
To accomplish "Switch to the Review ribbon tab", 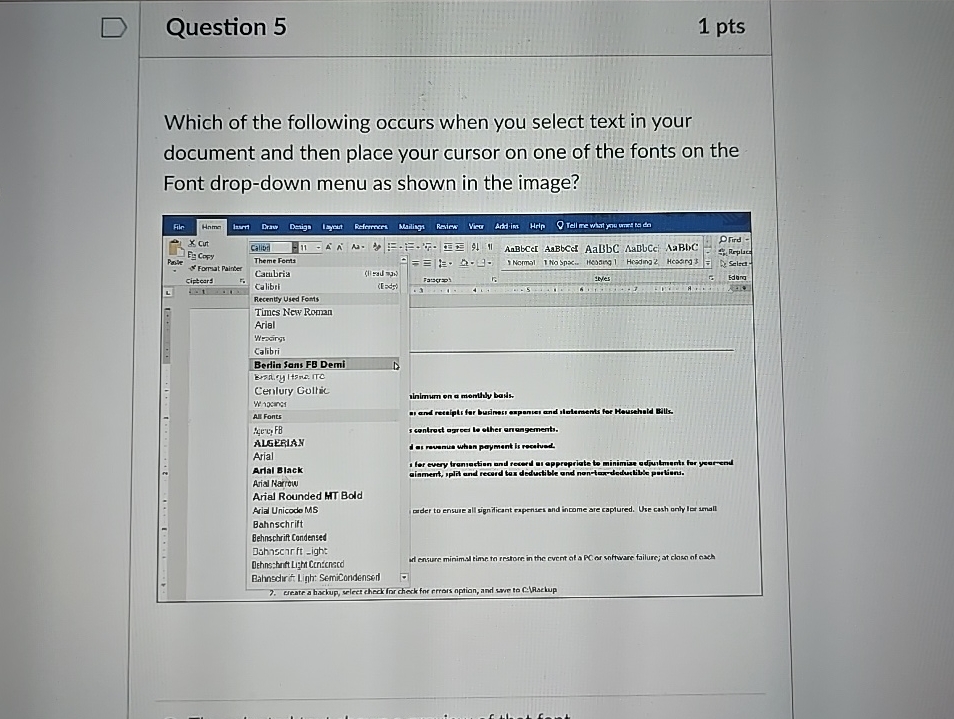I will [447, 226].
